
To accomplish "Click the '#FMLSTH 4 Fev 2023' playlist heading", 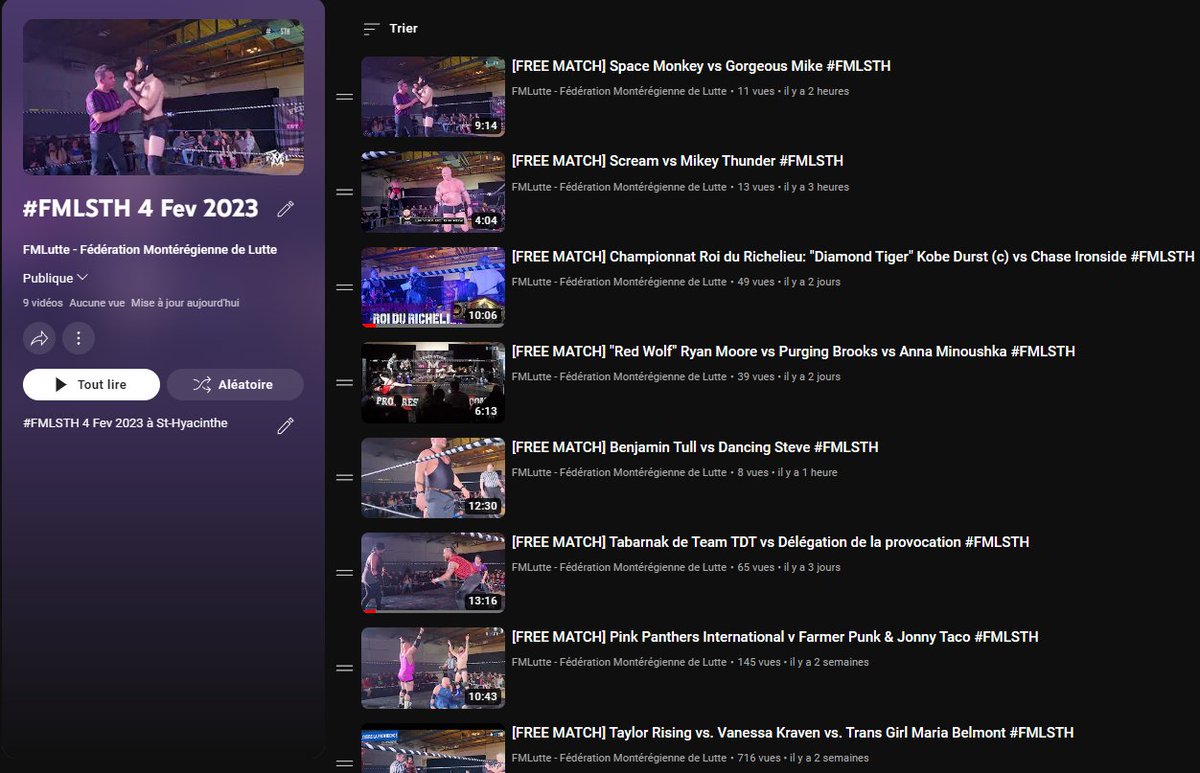I will (x=141, y=209).
